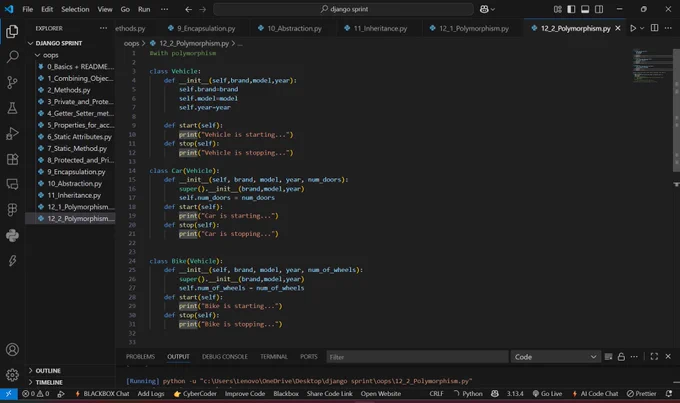Click Share Code Link in status bar

click(x=330, y=393)
